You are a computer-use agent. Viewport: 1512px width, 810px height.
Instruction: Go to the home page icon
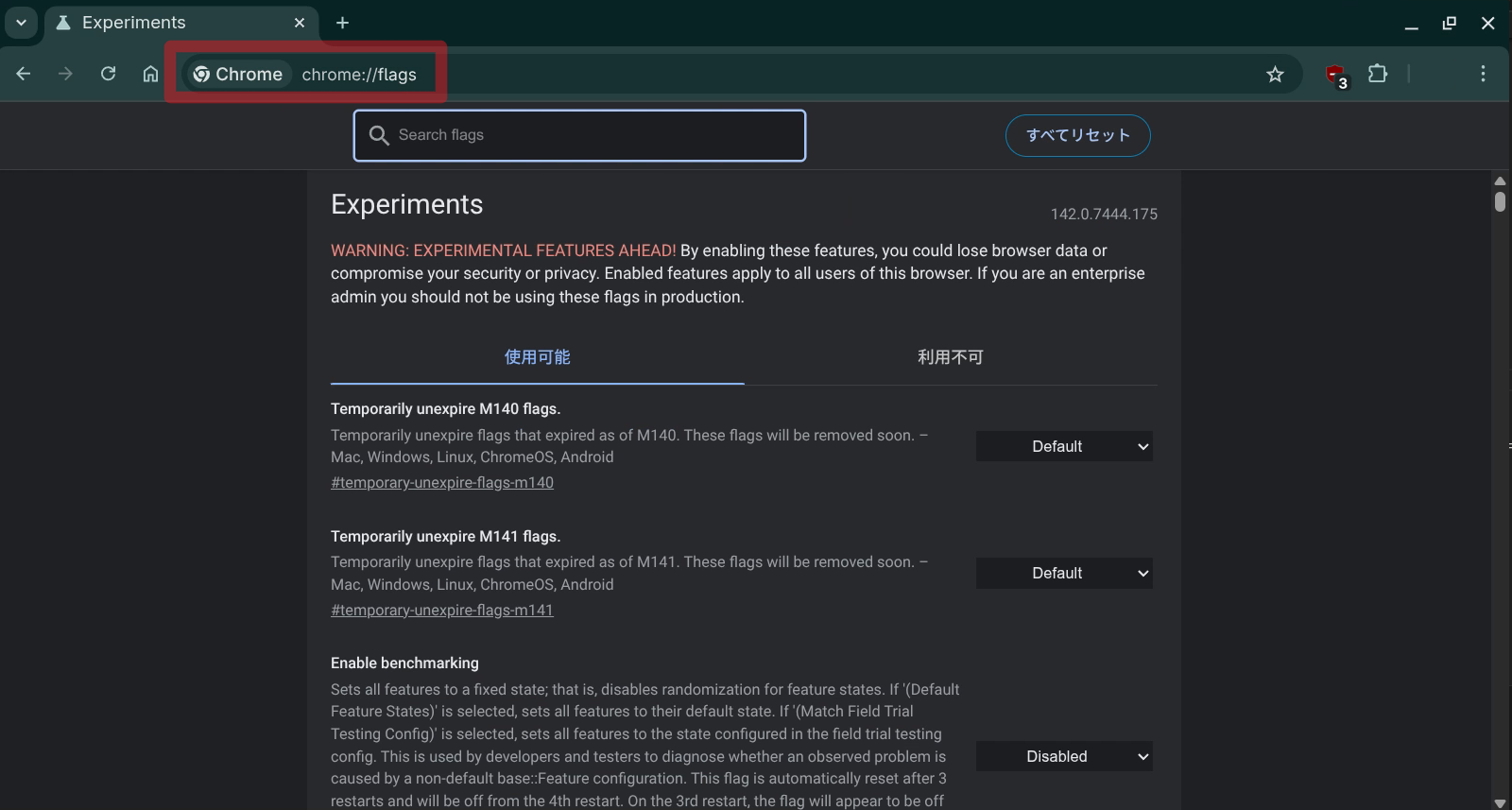(x=150, y=74)
